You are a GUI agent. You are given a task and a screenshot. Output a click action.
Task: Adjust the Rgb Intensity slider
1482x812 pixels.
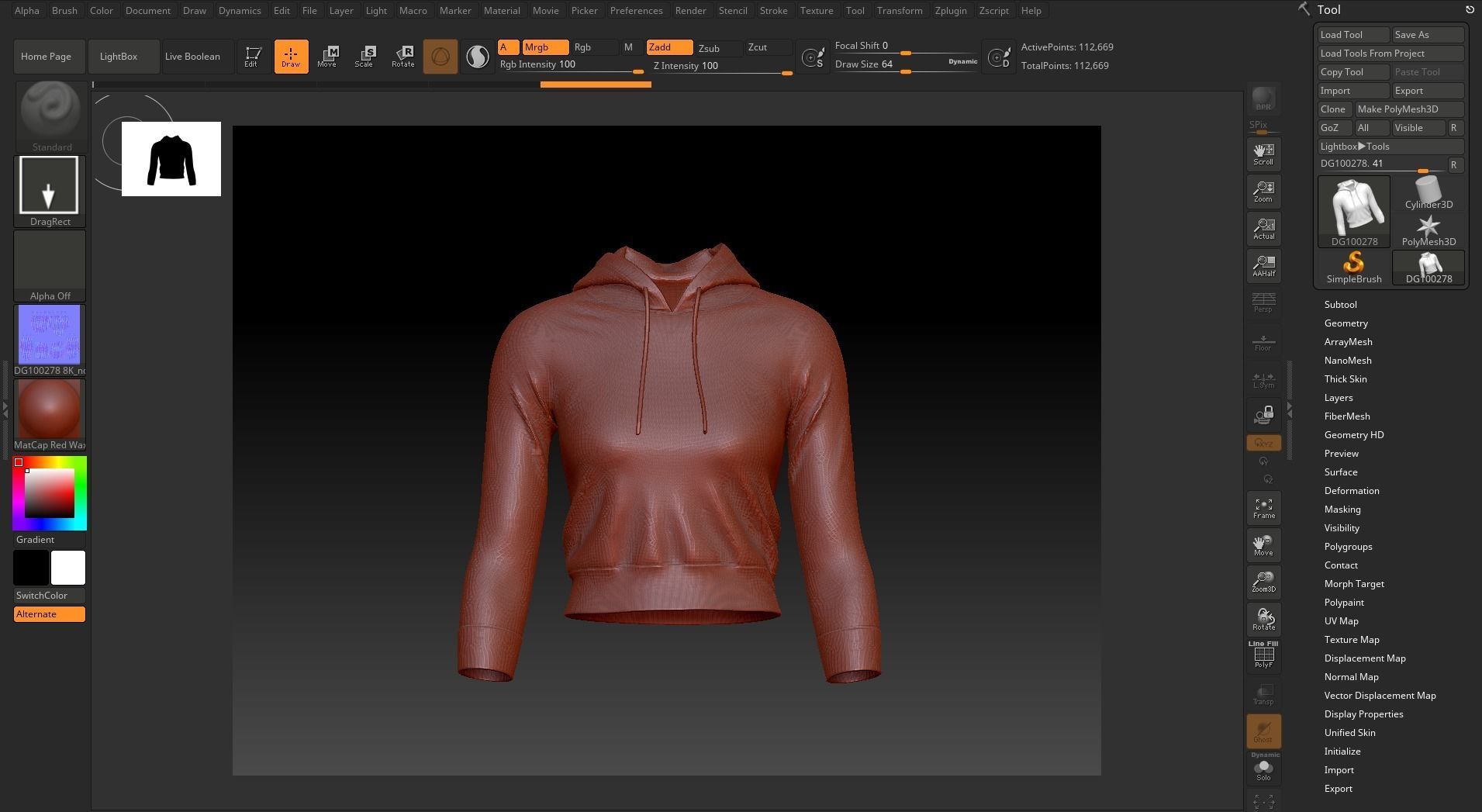pyautogui.click(x=571, y=65)
